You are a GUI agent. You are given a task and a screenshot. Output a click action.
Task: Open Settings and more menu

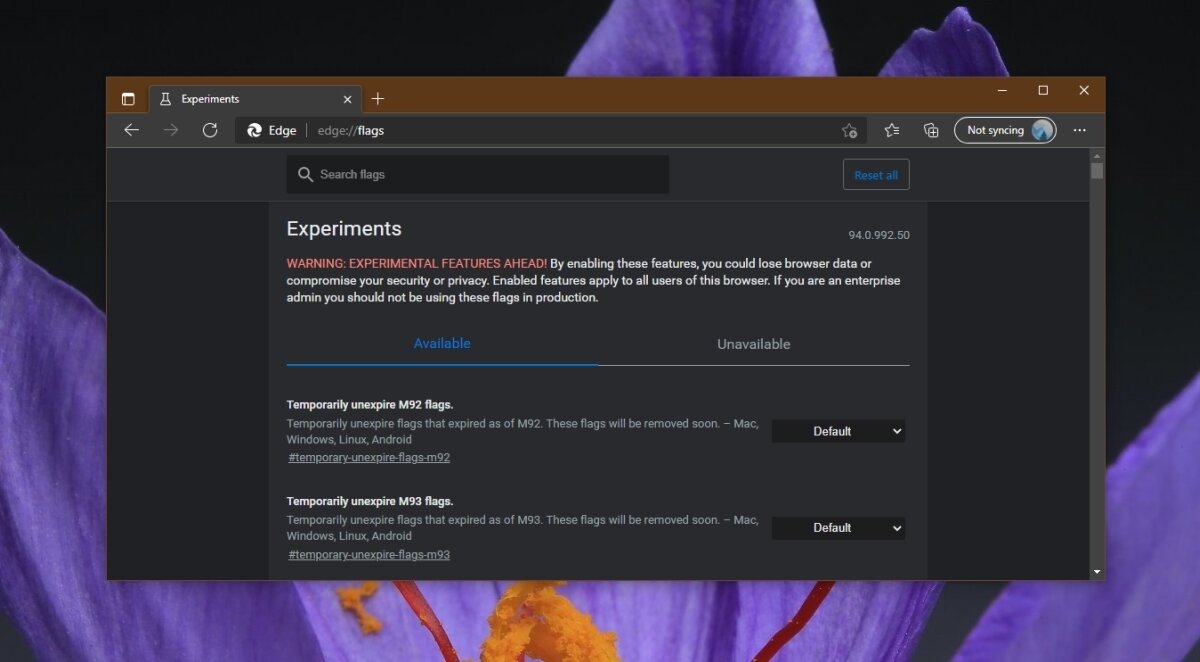[1079, 130]
